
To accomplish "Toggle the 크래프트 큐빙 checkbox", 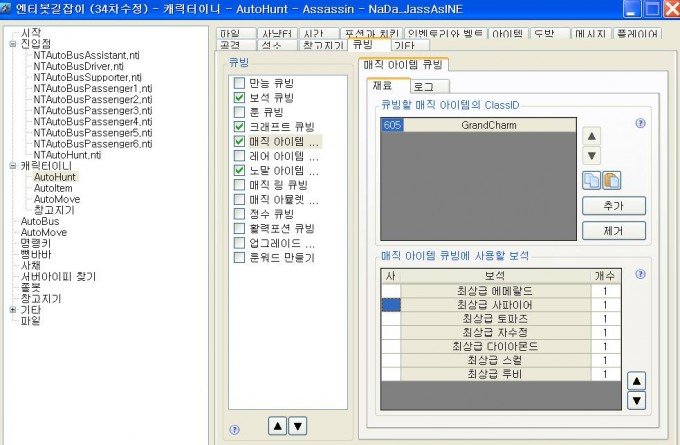I will 239,127.
